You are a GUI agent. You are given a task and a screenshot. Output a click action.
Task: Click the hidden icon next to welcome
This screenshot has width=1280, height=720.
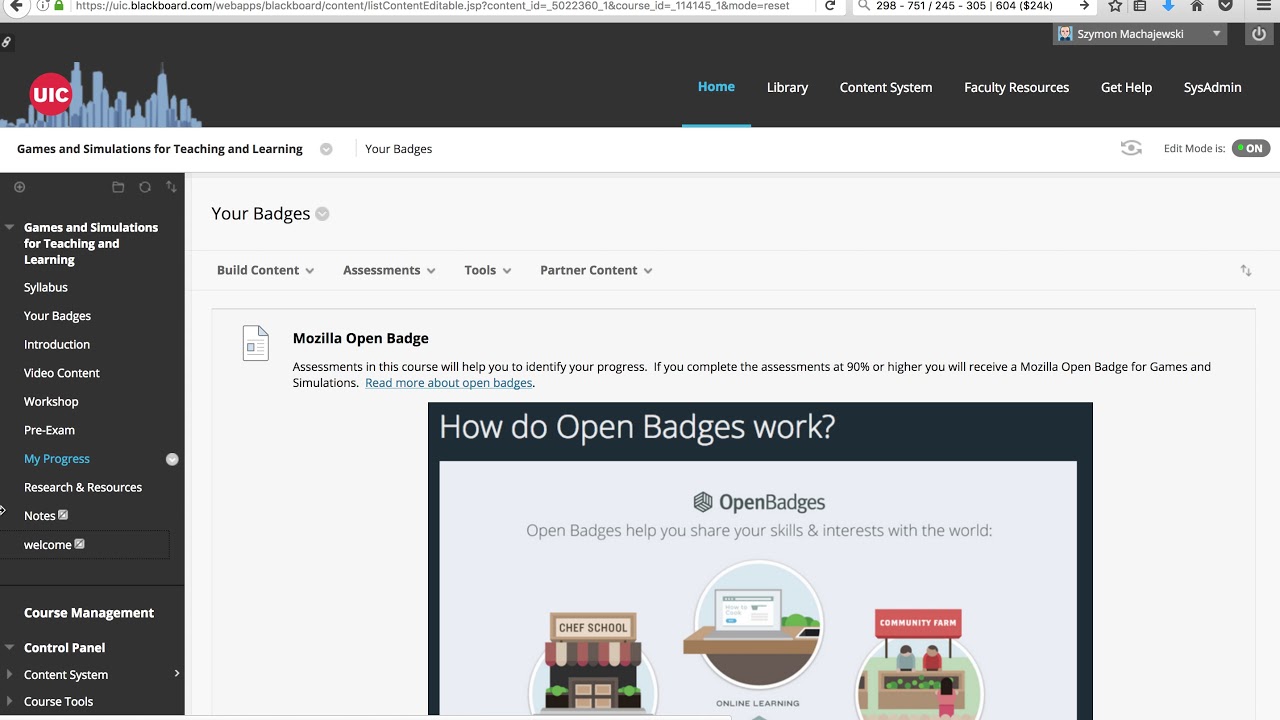[x=79, y=544]
